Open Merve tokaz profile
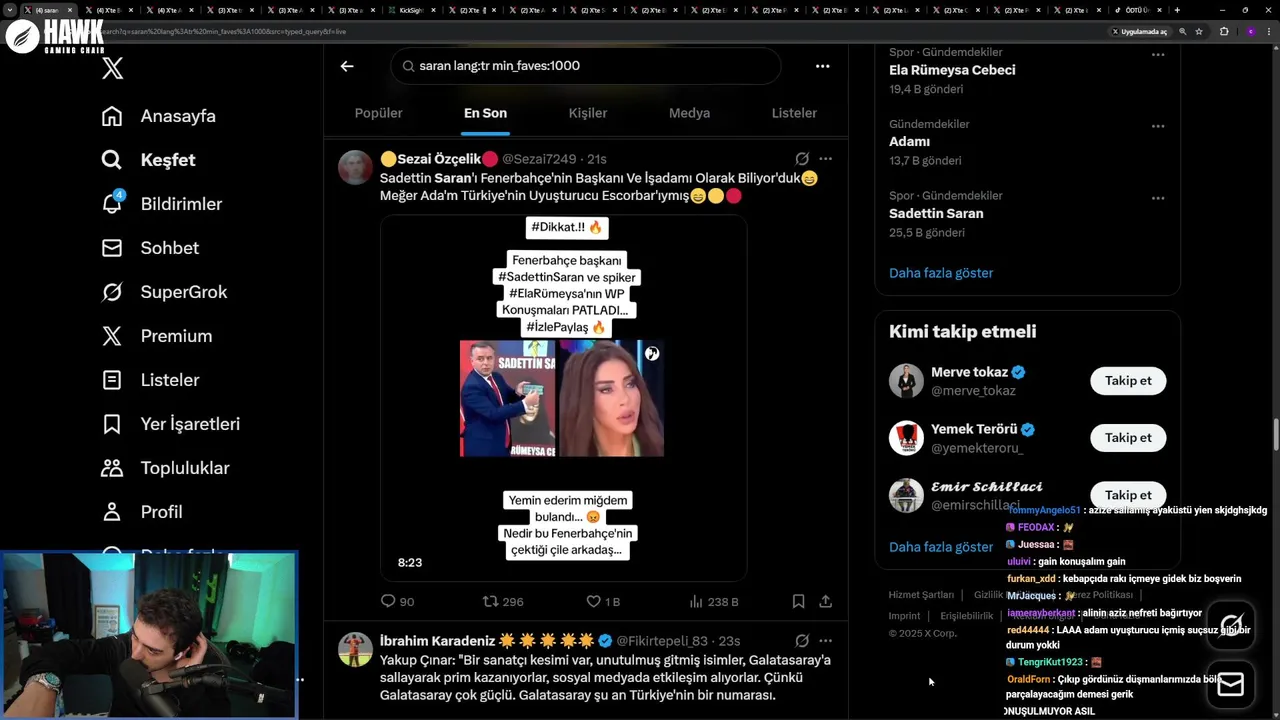Viewport: 1280px width, 720px height. [x=969, y=372]
